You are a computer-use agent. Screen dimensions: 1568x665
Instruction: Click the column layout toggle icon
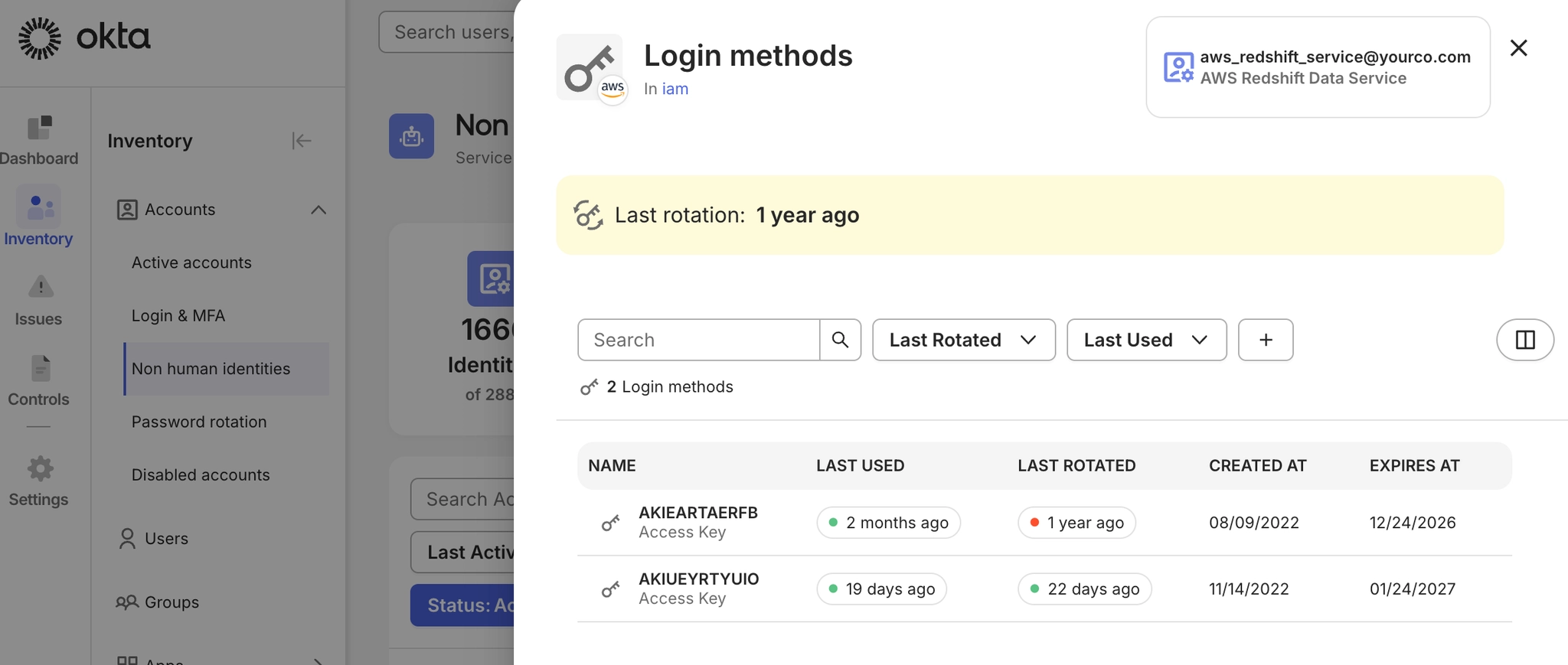(x=1524, y=340)
